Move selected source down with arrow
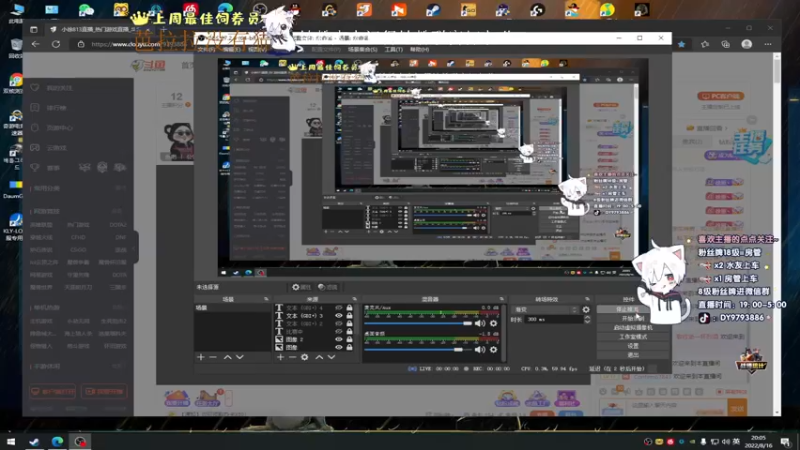800x450 pixels. [x=331, y=357]
